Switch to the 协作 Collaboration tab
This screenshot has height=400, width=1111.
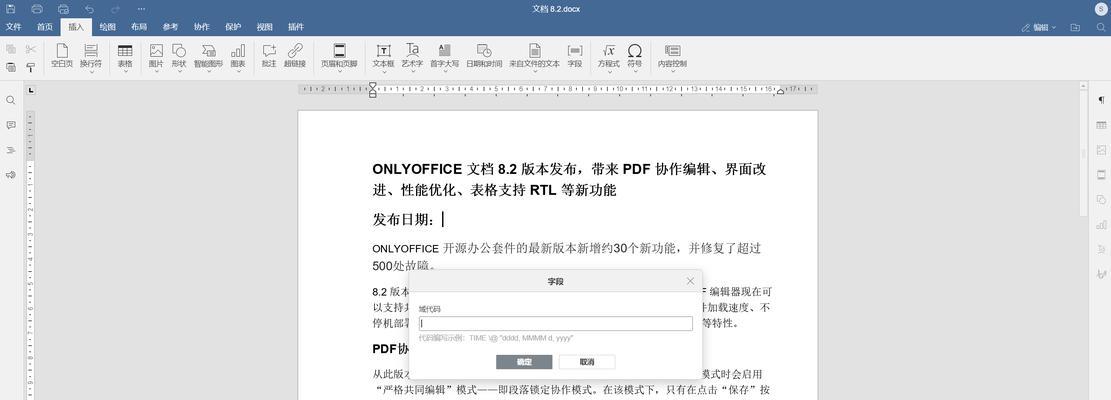coord(201,27)
